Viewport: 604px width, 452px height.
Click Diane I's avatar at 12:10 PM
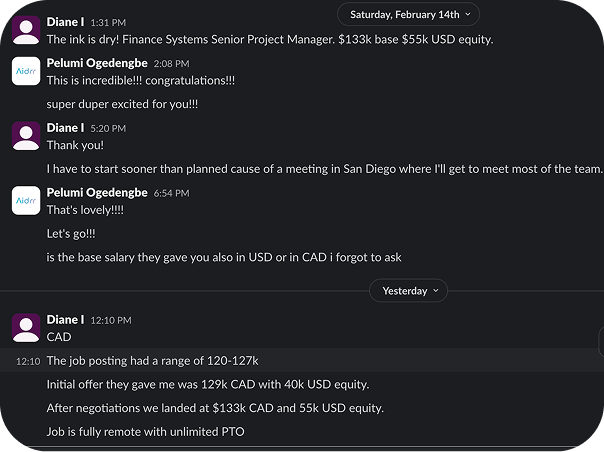pos(26,328)
